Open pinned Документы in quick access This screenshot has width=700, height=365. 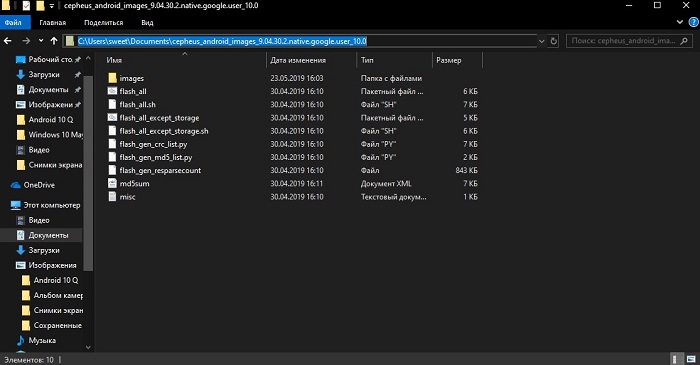pyautogui.click(x=48, y=90)
